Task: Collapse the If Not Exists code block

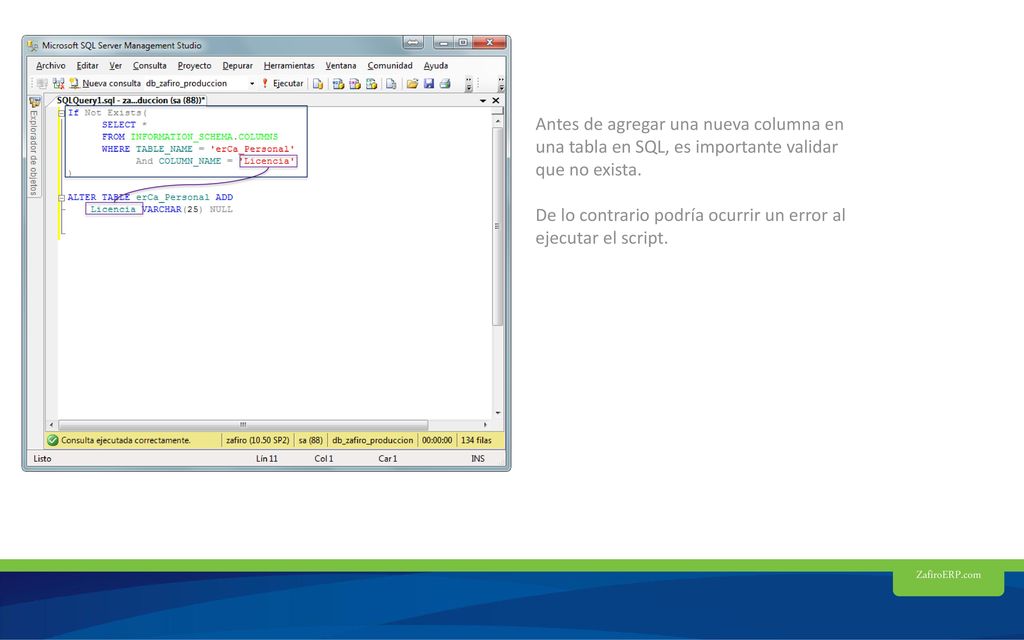Action: pyautogui.click(x=61, y=113)
